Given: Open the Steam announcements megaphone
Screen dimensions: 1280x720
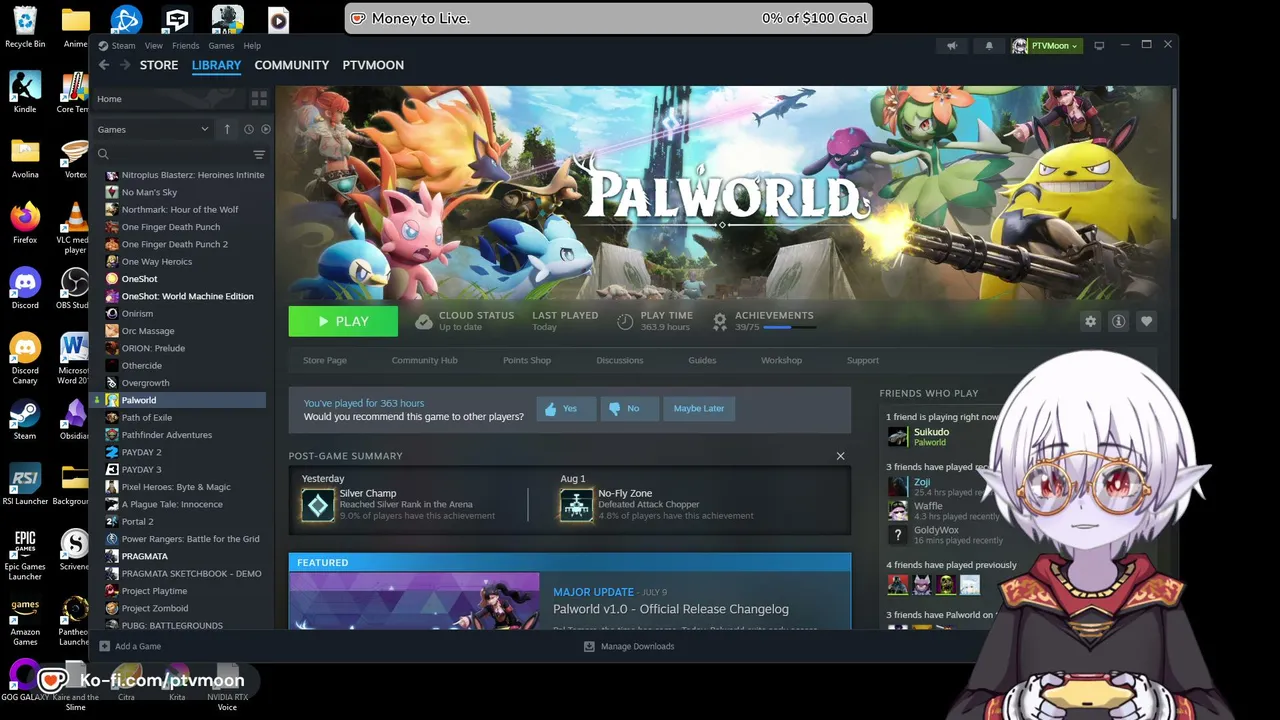Looking at the screenshot, I should click(952, 46).
